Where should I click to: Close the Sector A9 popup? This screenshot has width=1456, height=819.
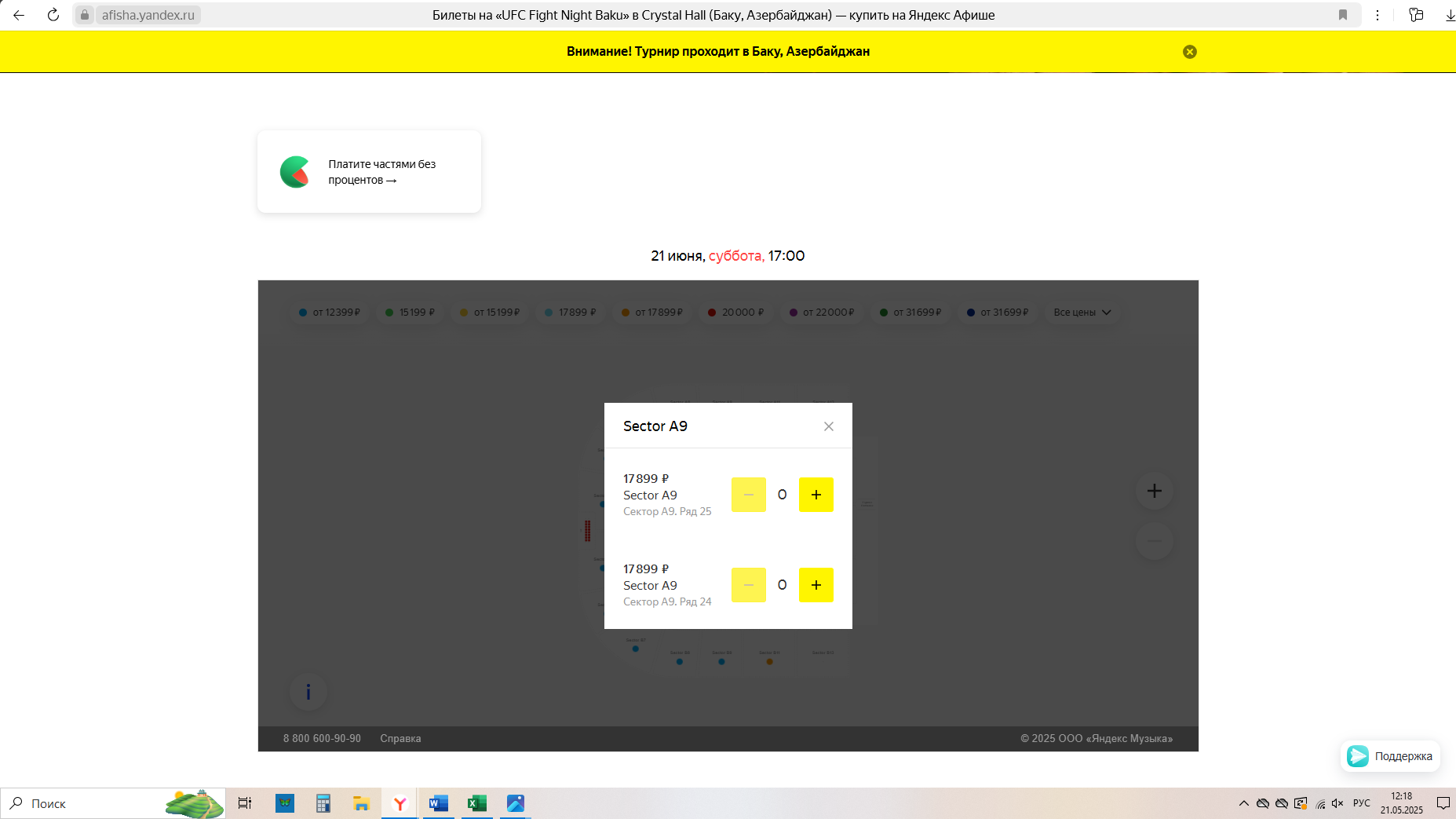[828, 426]
